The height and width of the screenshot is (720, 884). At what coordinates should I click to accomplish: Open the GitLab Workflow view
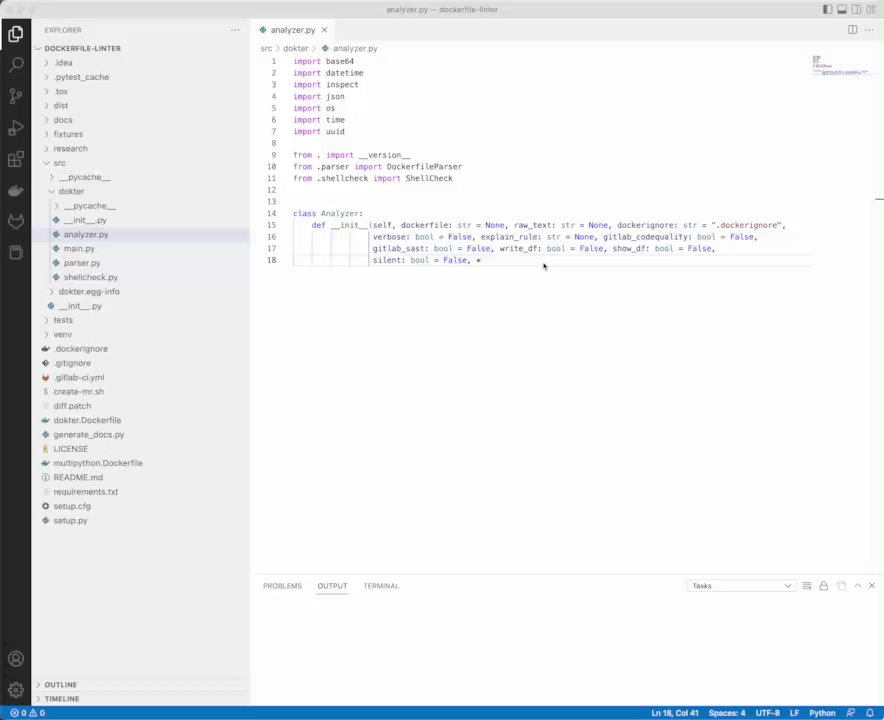[16, 222]
